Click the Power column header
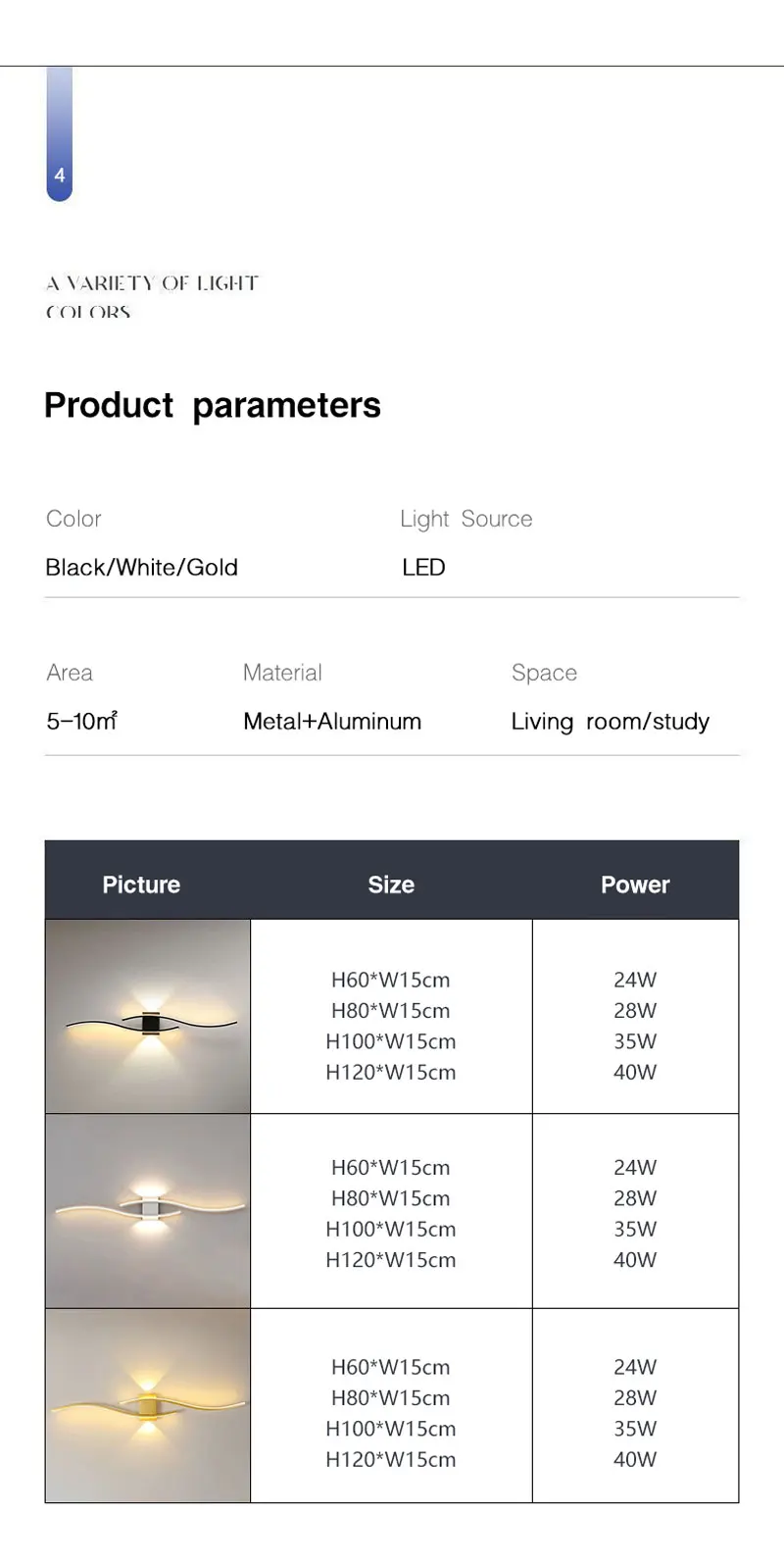 pos(635,884)
